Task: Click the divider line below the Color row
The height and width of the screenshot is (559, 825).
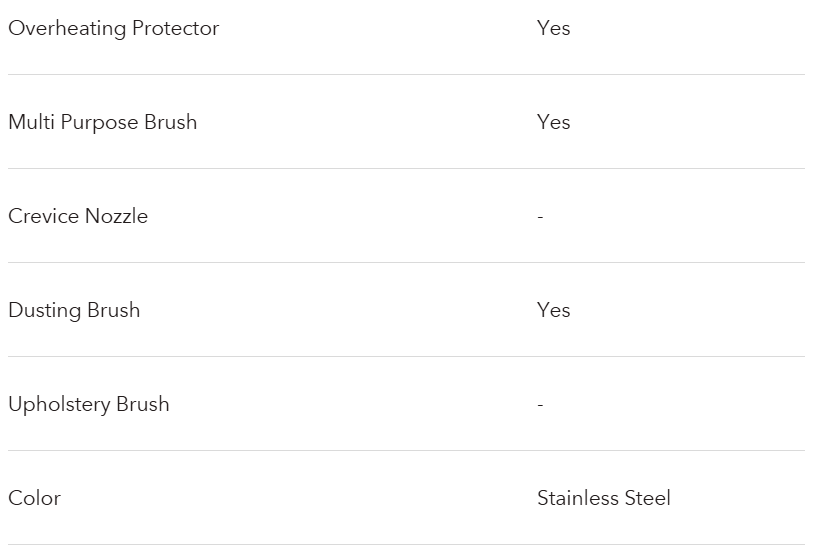Action: (x=406, y=544)
